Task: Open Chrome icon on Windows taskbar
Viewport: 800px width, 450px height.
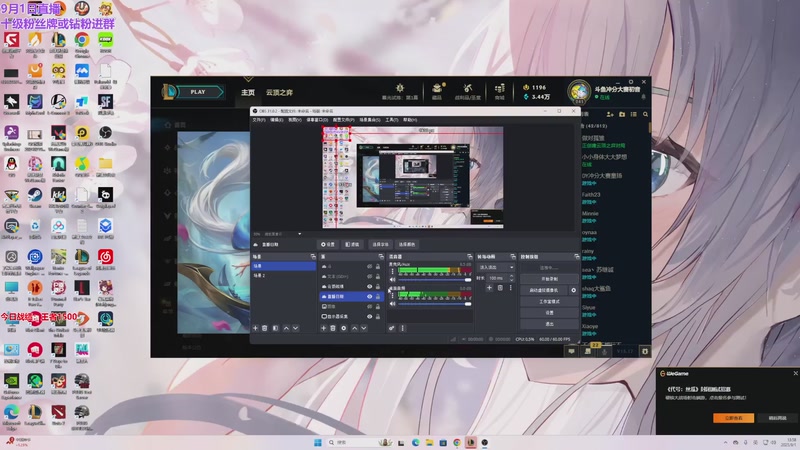Action: [457, 442]
